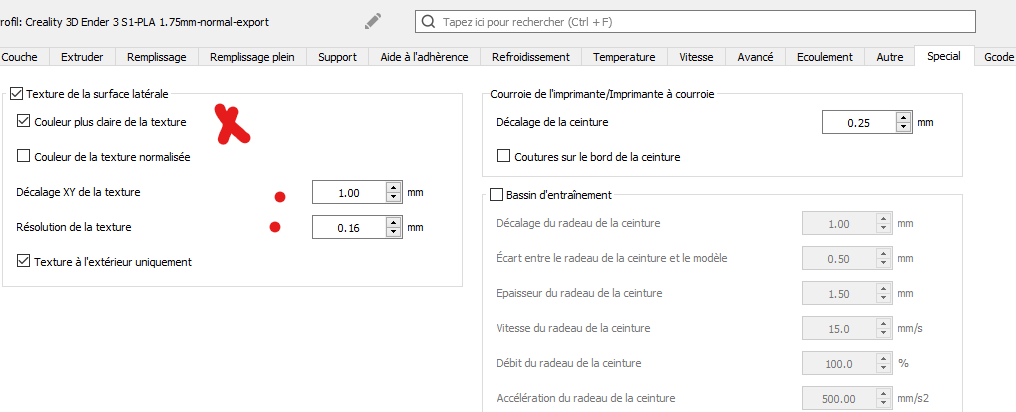
Task: Check the Bassin d'entraînement checkbox
Action: click(x=496, y=194)
